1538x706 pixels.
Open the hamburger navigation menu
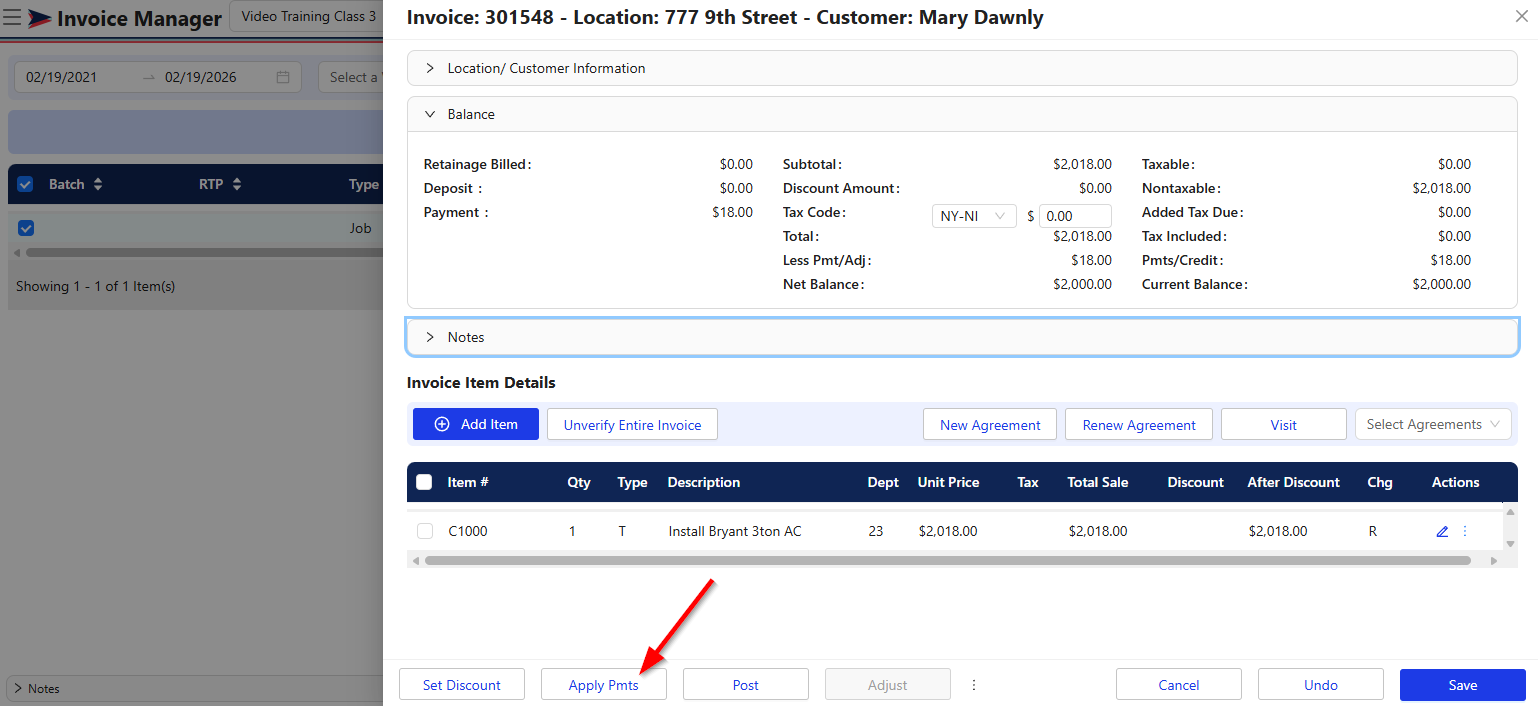[13, 18]
